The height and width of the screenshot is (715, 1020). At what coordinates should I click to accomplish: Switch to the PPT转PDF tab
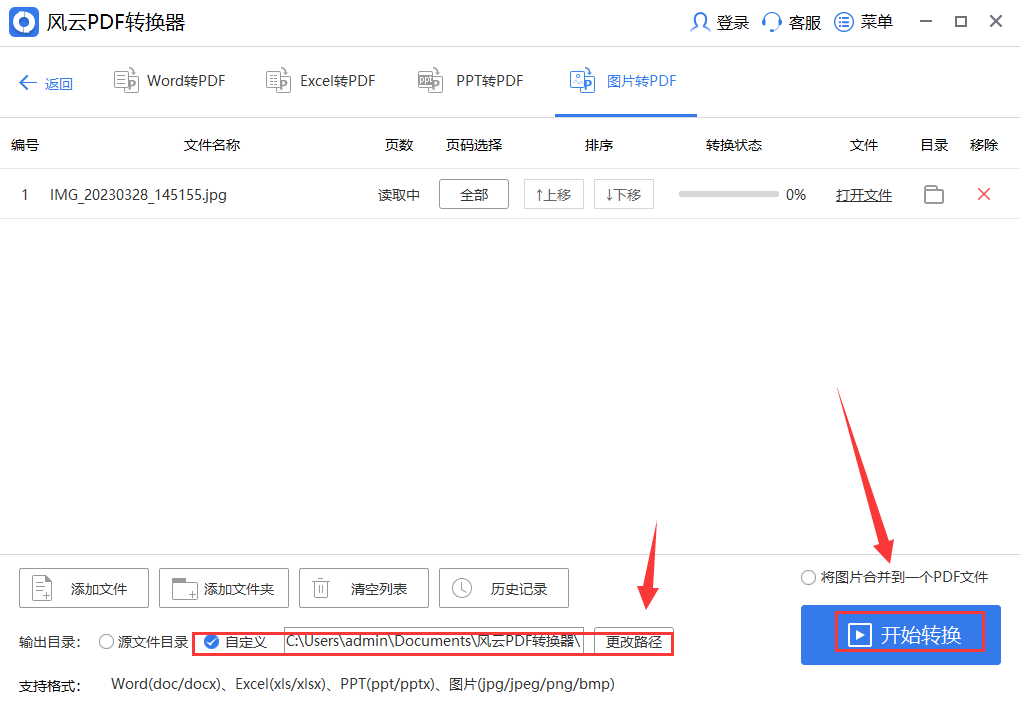[470, 81]
